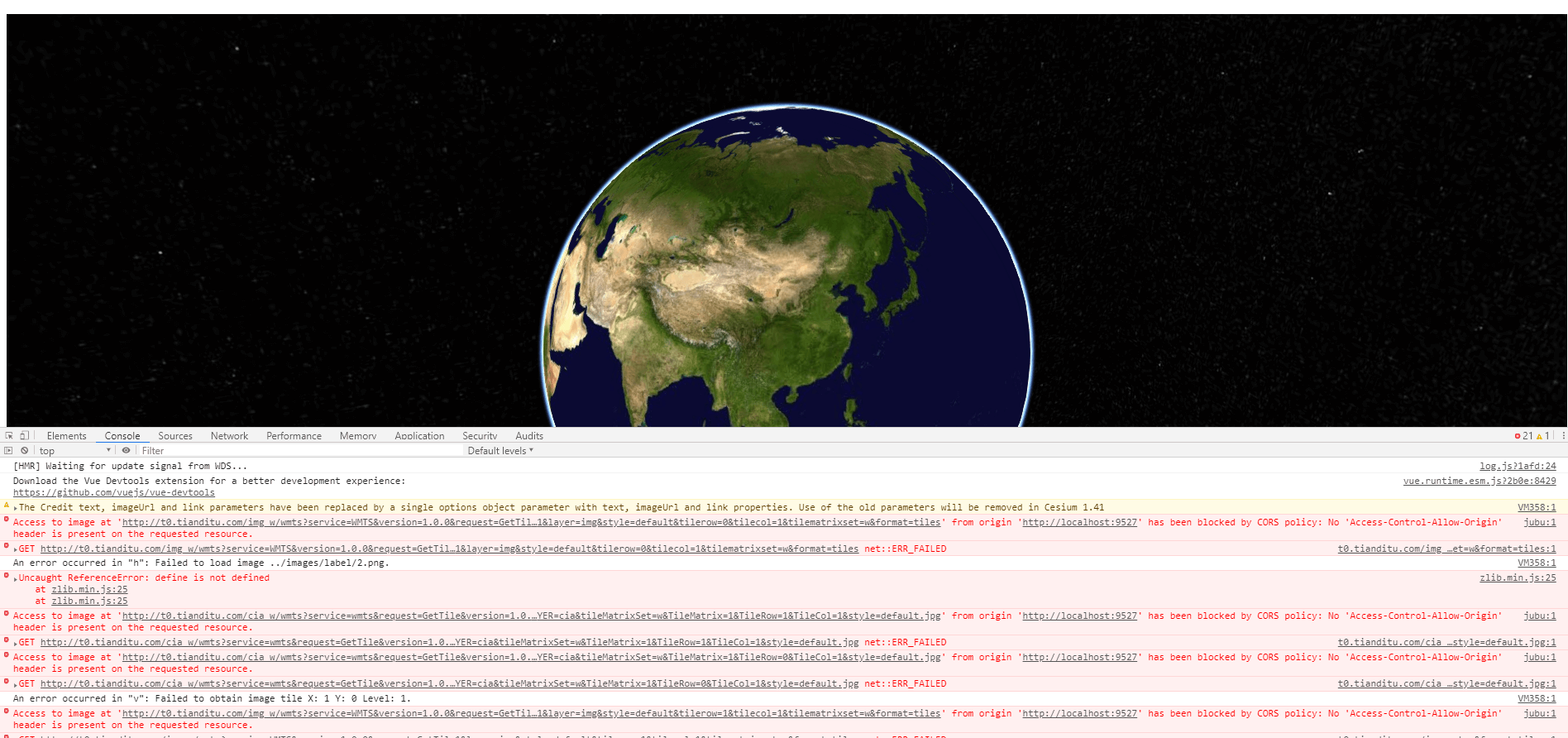The width and height of the screenshot is (1568, 738).
Task: Open VM358:1 link on the Cesium warning row
Action: 1537,508
